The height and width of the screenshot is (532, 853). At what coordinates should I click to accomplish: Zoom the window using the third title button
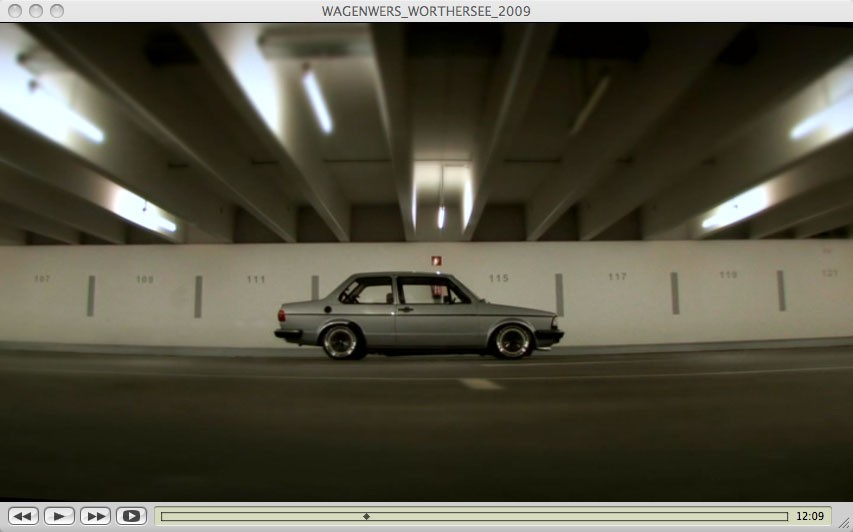pyautogui.click(x=56, y=11)
